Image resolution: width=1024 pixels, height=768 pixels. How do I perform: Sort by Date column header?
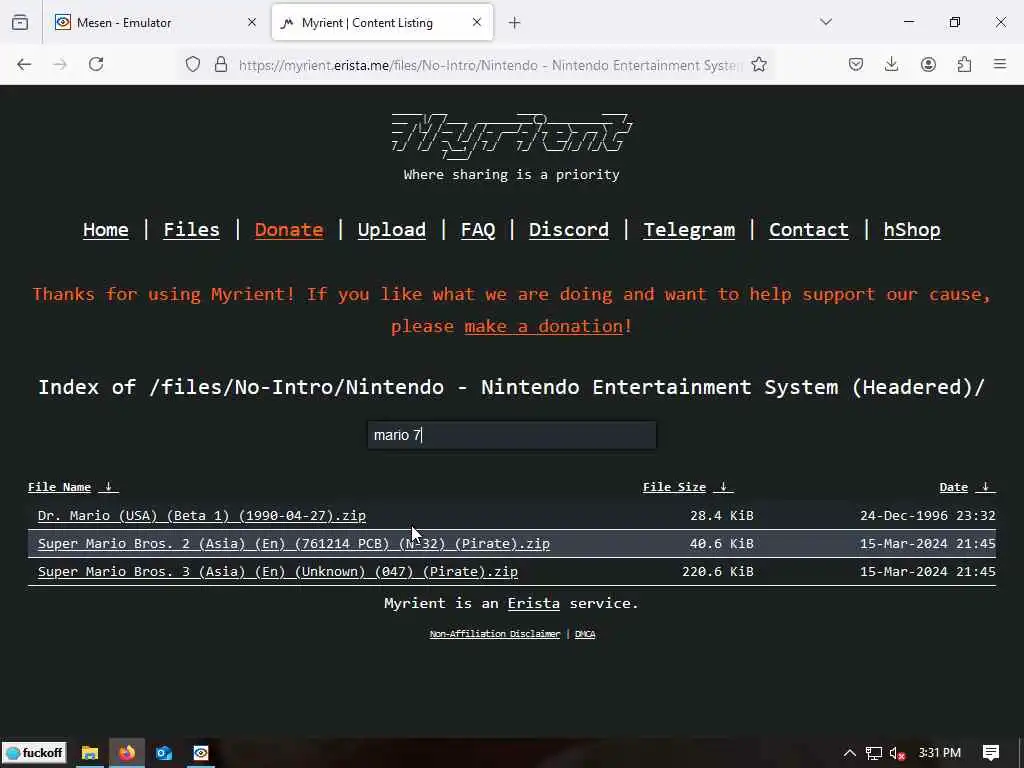pyautogui.click(x=967, y=487)
